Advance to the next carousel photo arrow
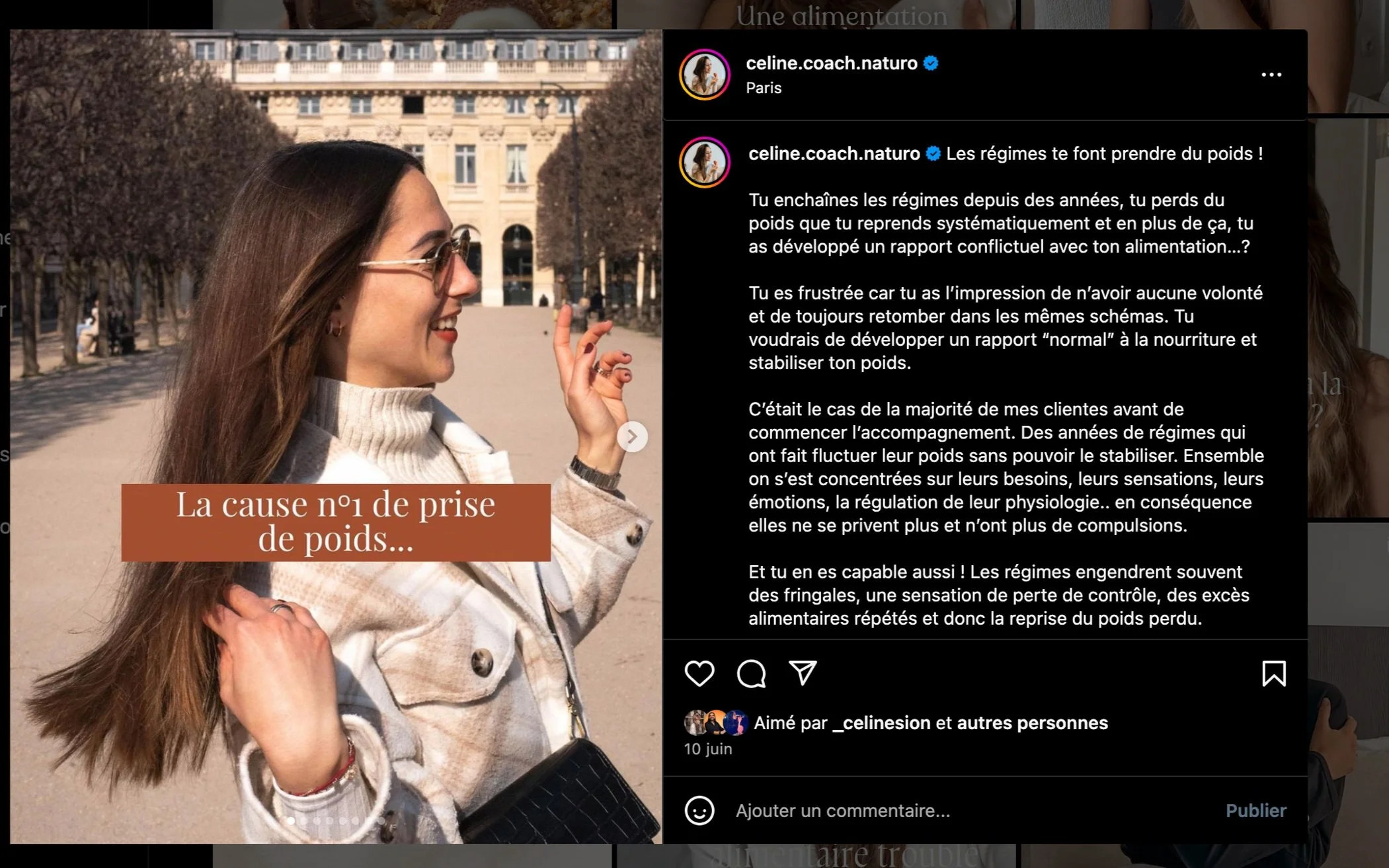 pyautogui.click(x=632, y=436)
